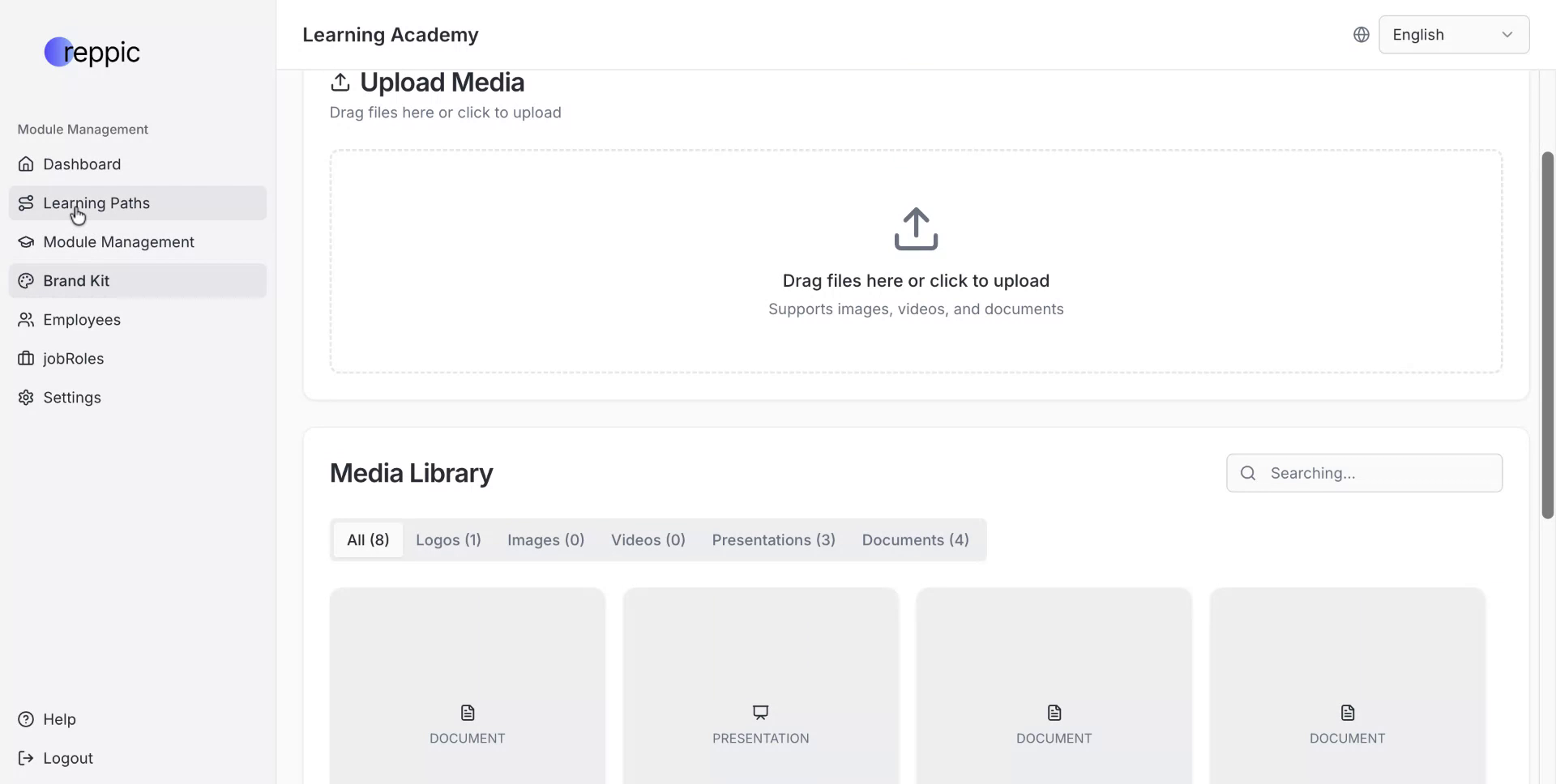Open the Logos (1) tab
The image size is (1556, 784).
pos(448,539)
